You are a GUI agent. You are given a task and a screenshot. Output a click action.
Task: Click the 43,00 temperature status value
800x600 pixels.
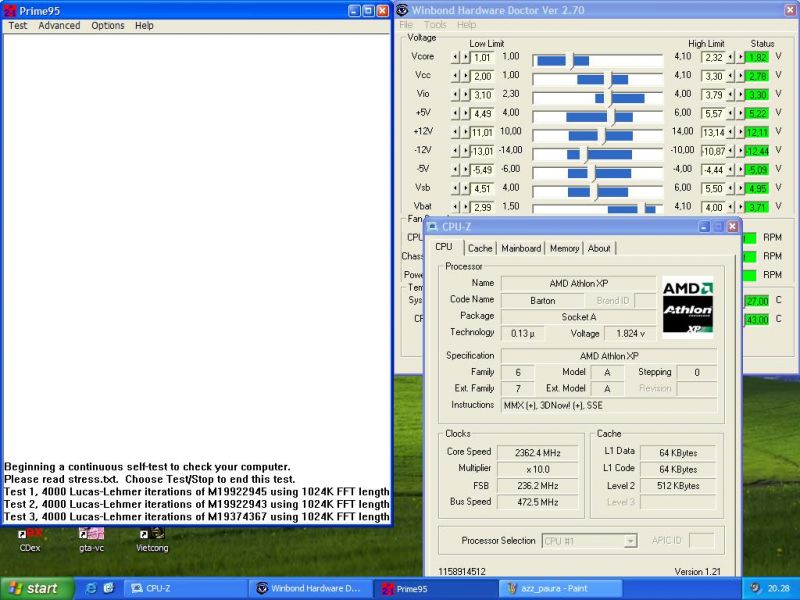[757, 320]
